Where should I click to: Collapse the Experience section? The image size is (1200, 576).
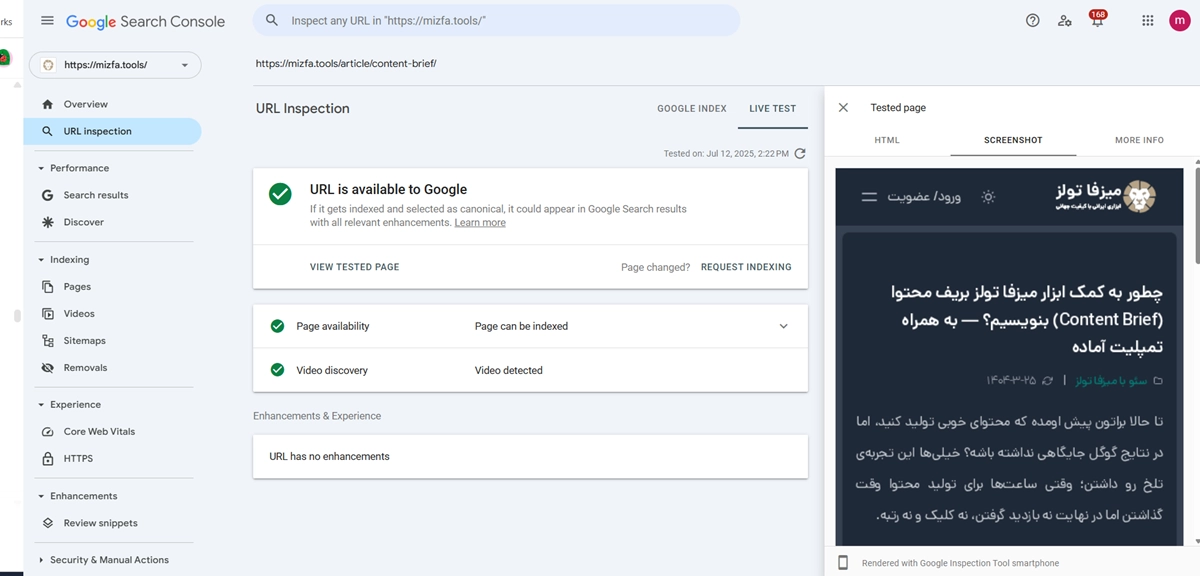[41, 405]
